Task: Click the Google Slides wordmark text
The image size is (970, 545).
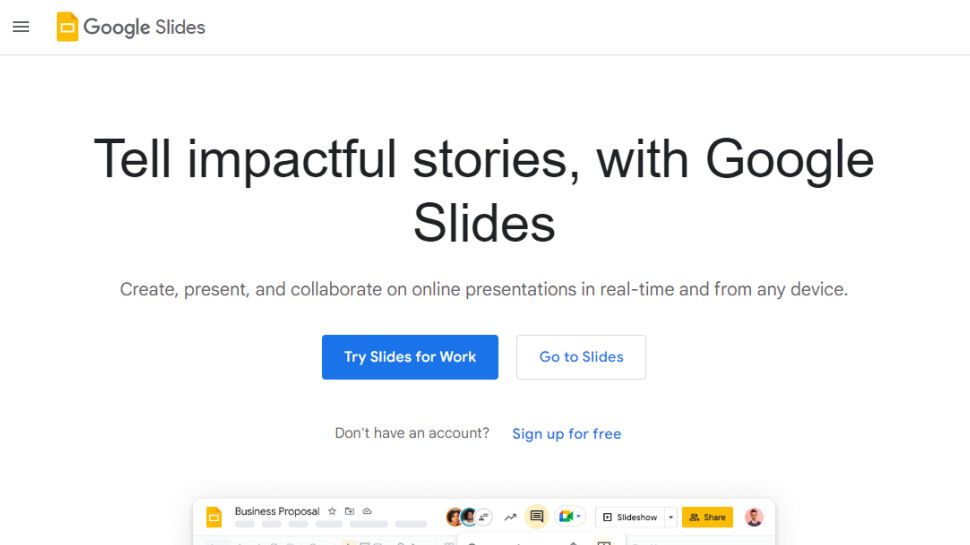Action: (144, 27)
